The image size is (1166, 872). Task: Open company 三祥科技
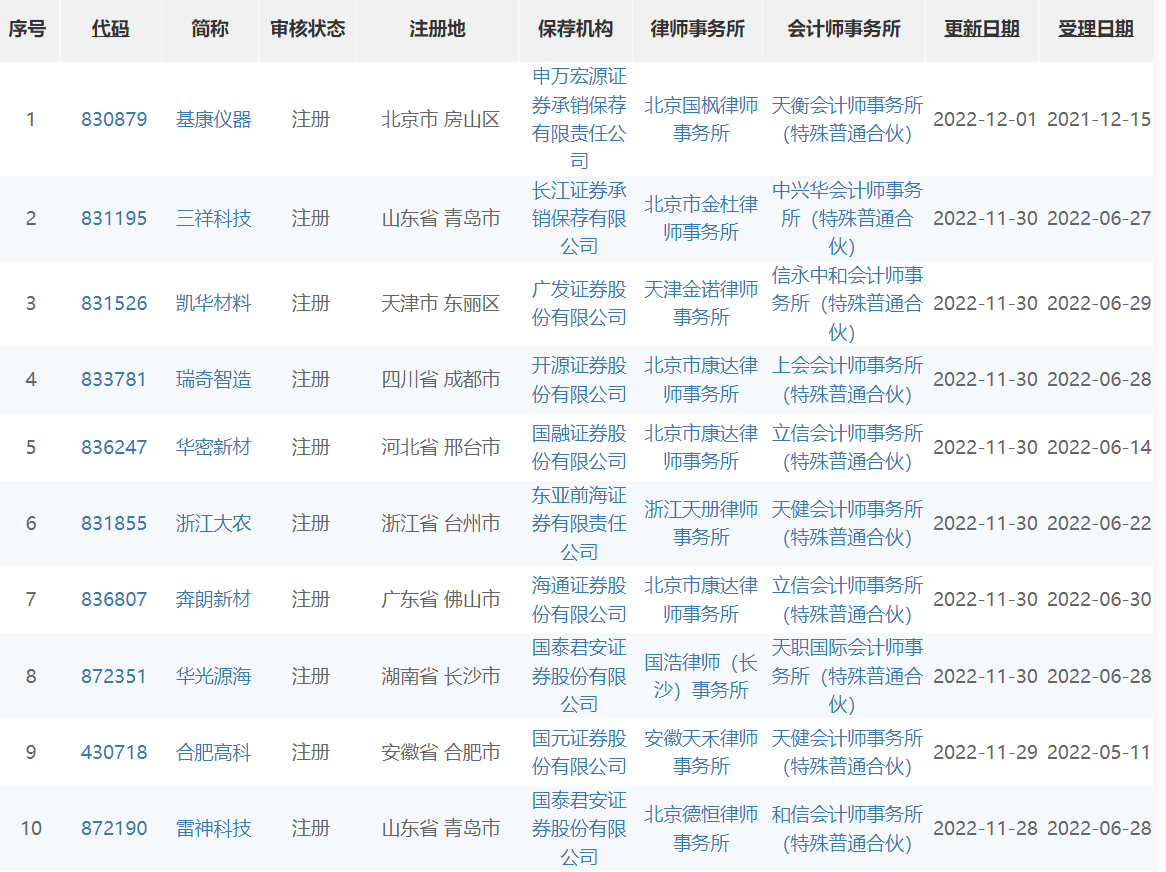(213, 219)
